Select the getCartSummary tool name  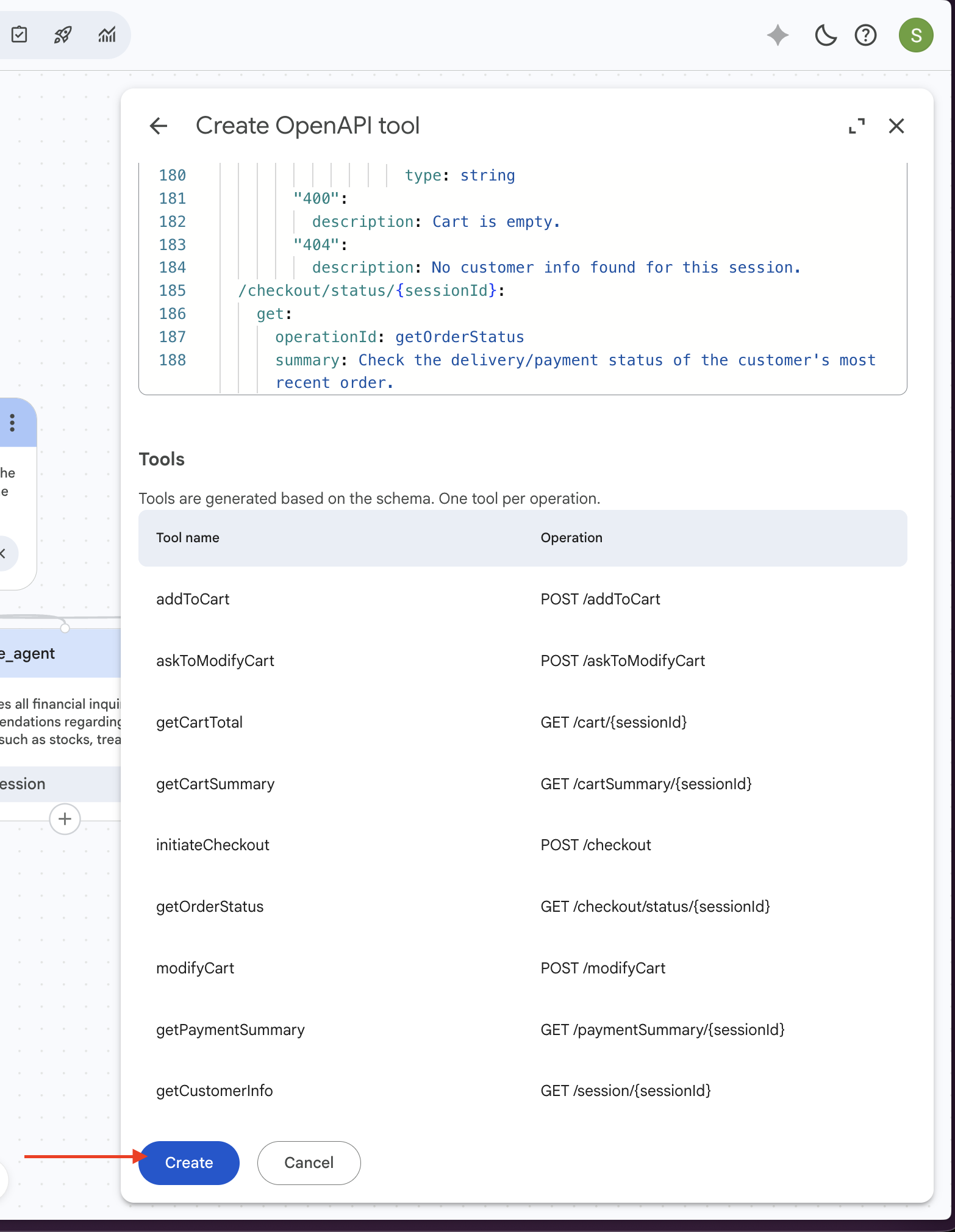[x=215, y=784]
